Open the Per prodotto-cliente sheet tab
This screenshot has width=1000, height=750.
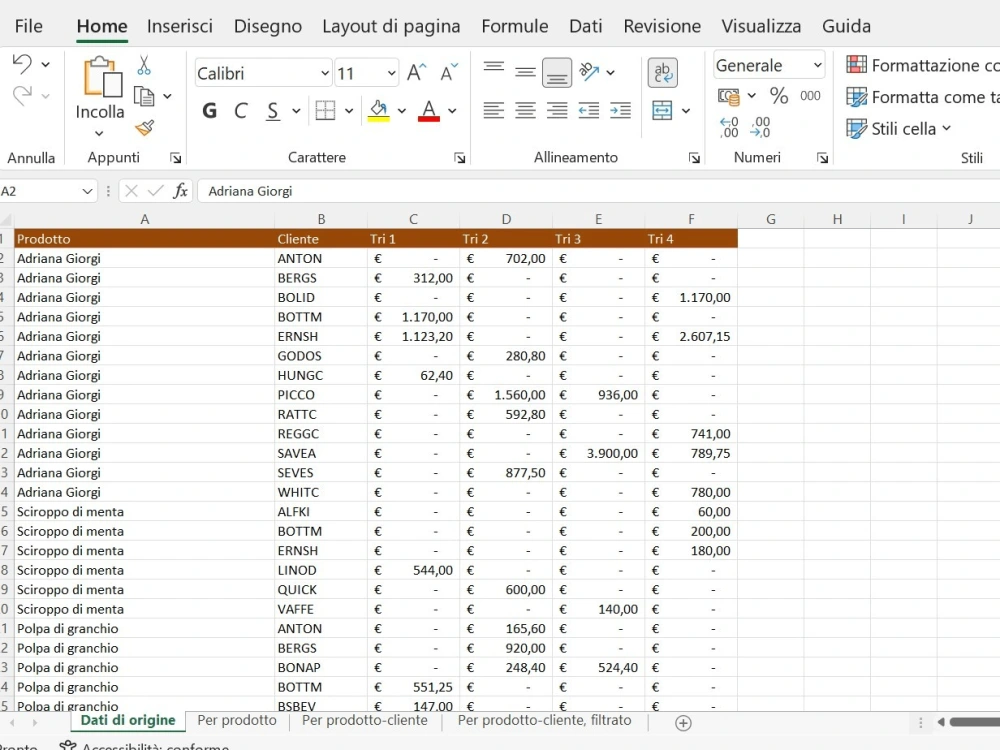[365, 720]
